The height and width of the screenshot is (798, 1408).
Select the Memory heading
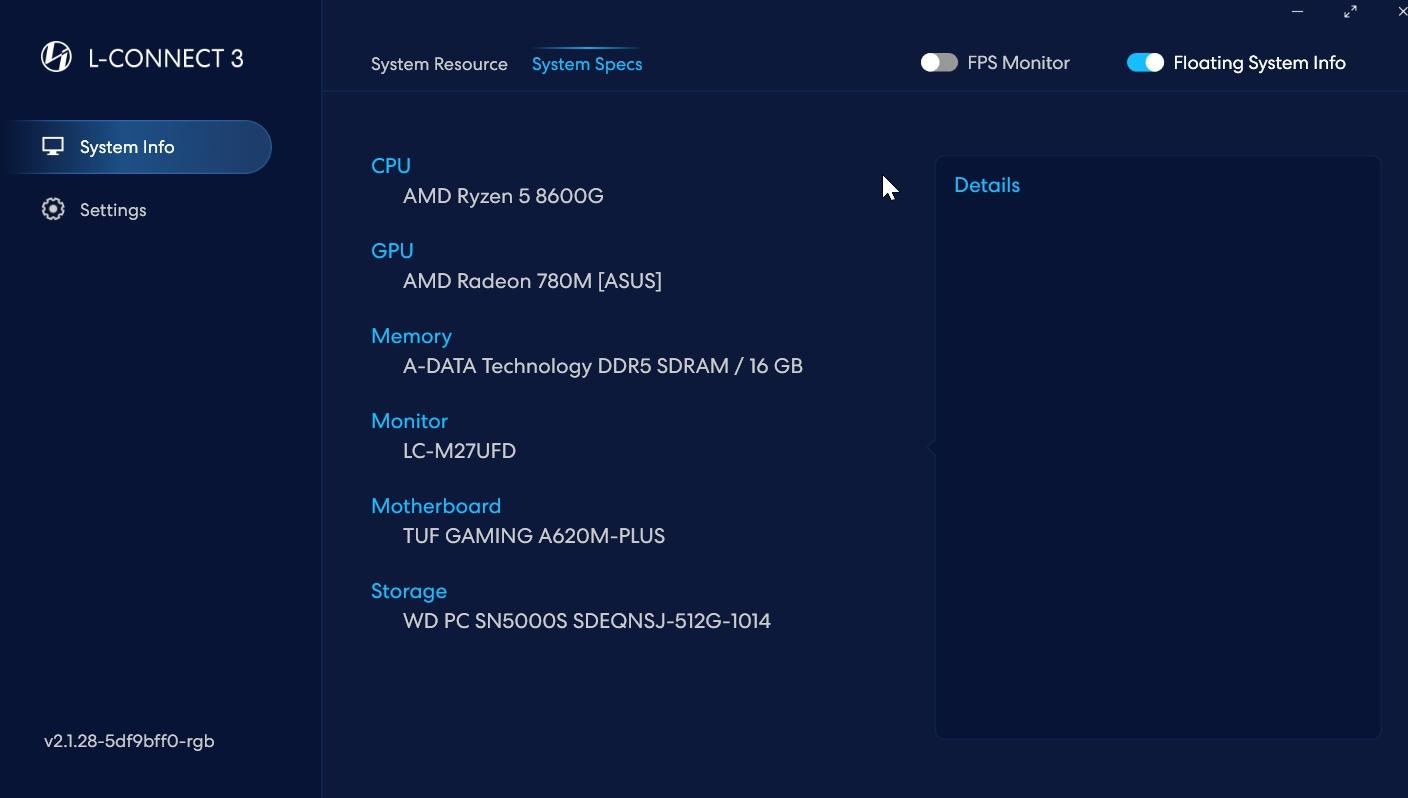[411, 336]
